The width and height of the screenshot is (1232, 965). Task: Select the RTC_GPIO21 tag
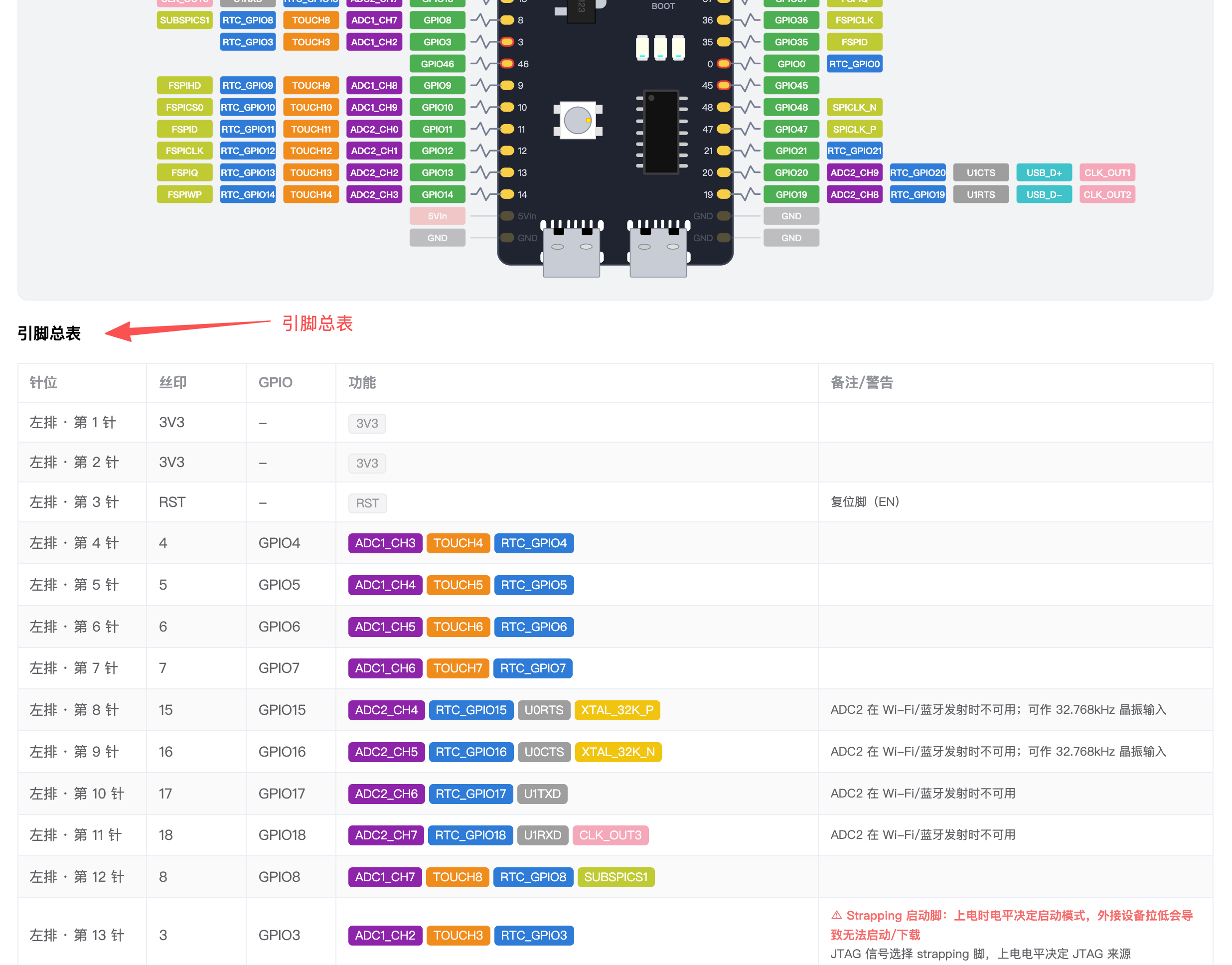[854, 151]
